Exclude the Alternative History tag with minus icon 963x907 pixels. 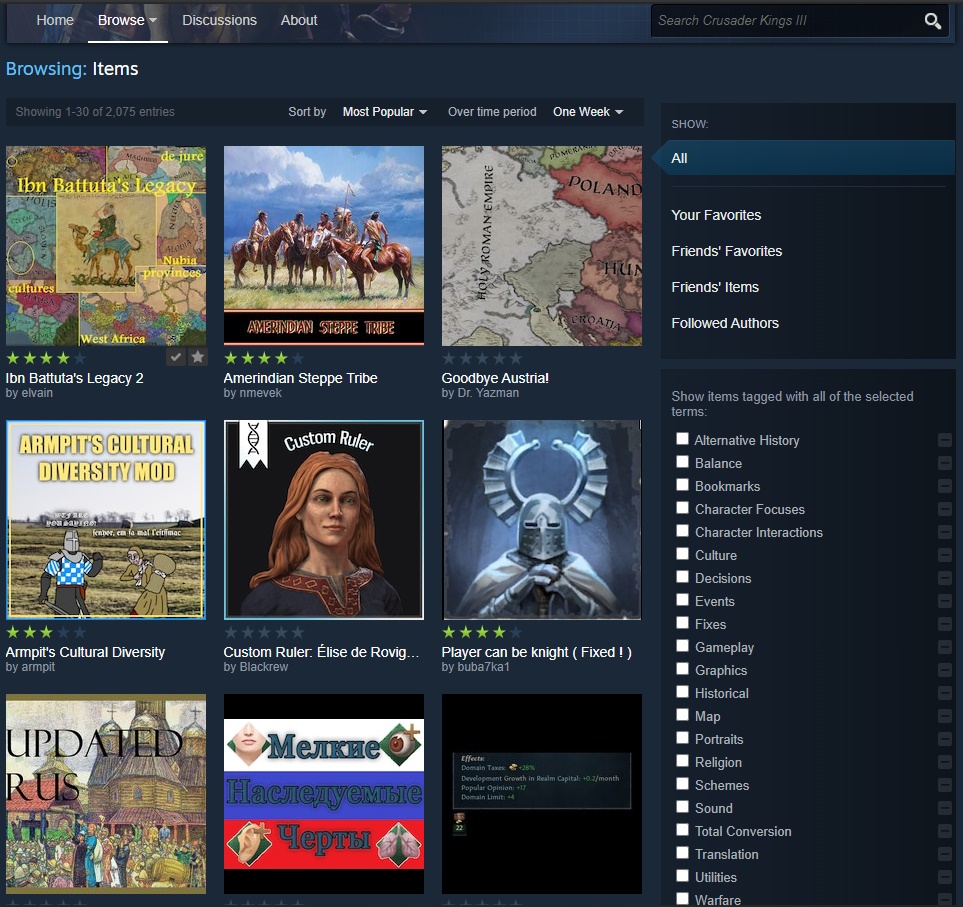[x=945, y=440]
